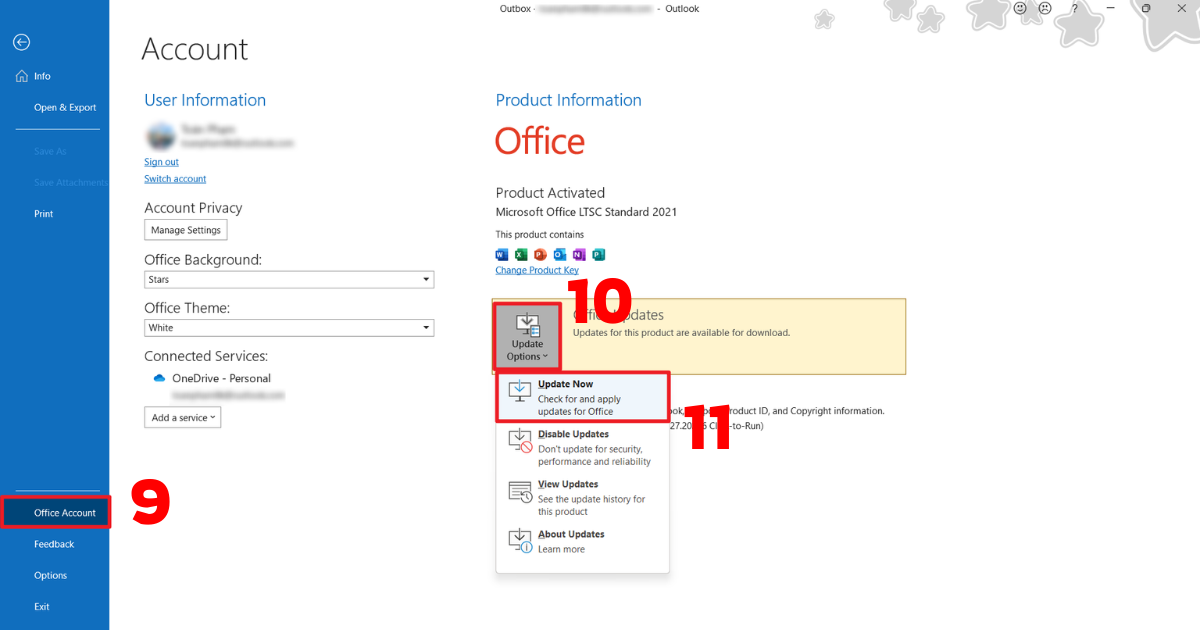Image resolution: width=1200 pixels, height=630 pixels.
Task: Click the 'OneDrive - Personal' service text
Action: (221, 378)
